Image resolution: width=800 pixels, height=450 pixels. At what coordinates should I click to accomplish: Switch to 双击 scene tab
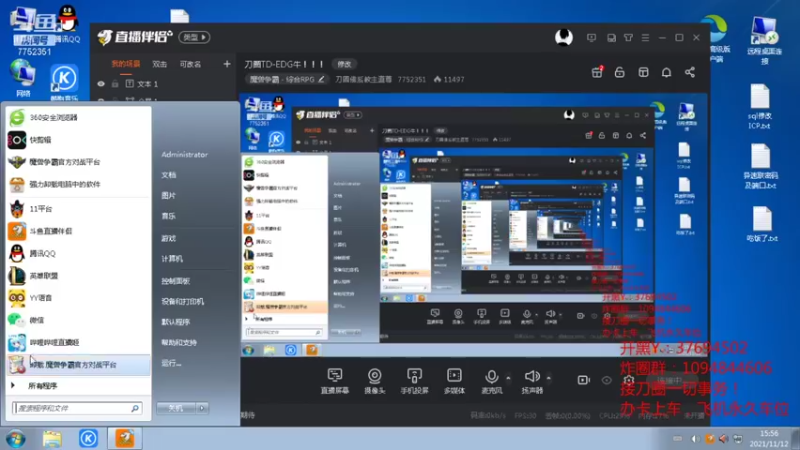pos(160,64)
